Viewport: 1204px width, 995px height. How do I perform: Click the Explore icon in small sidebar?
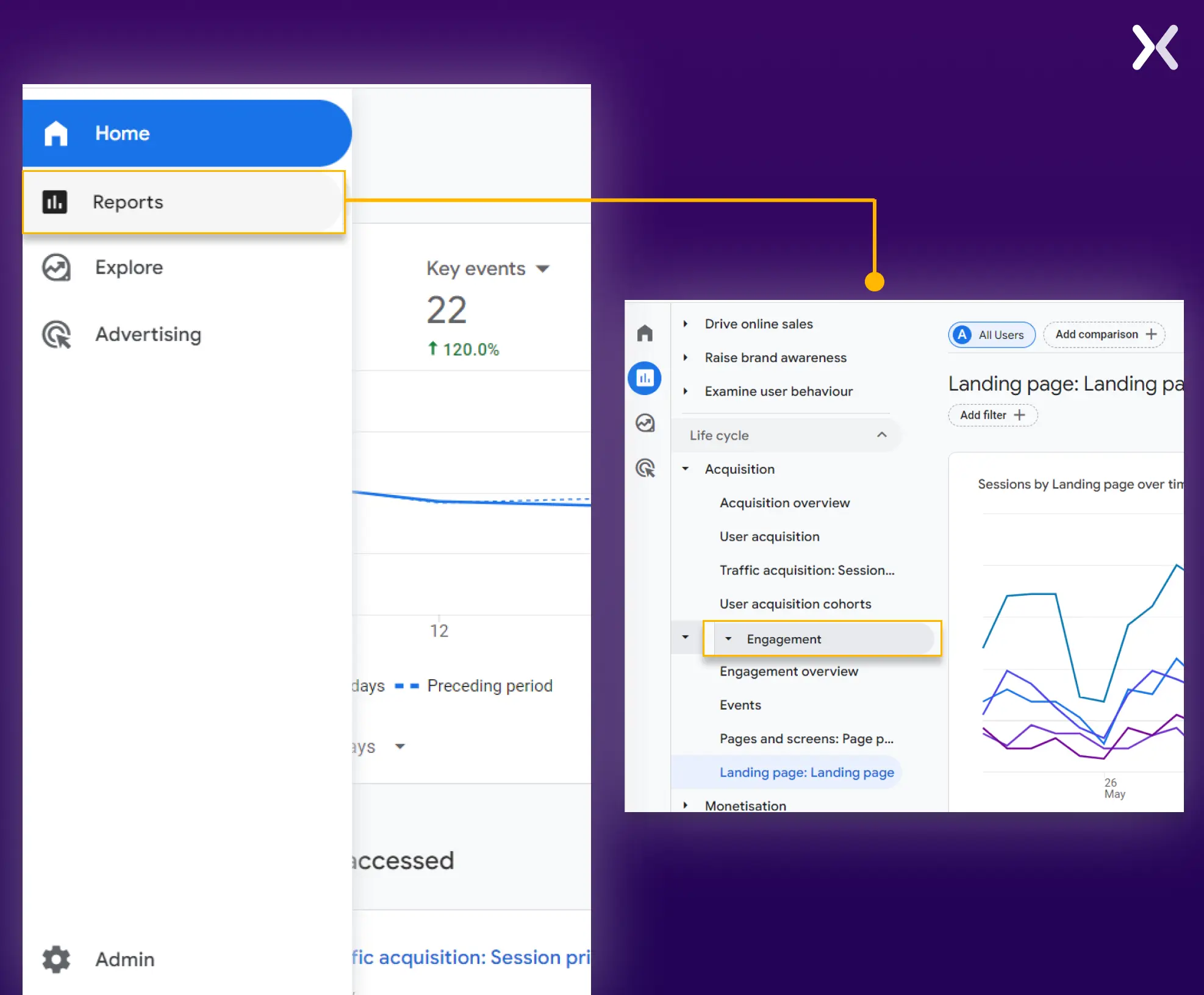[x=645, y=423]
